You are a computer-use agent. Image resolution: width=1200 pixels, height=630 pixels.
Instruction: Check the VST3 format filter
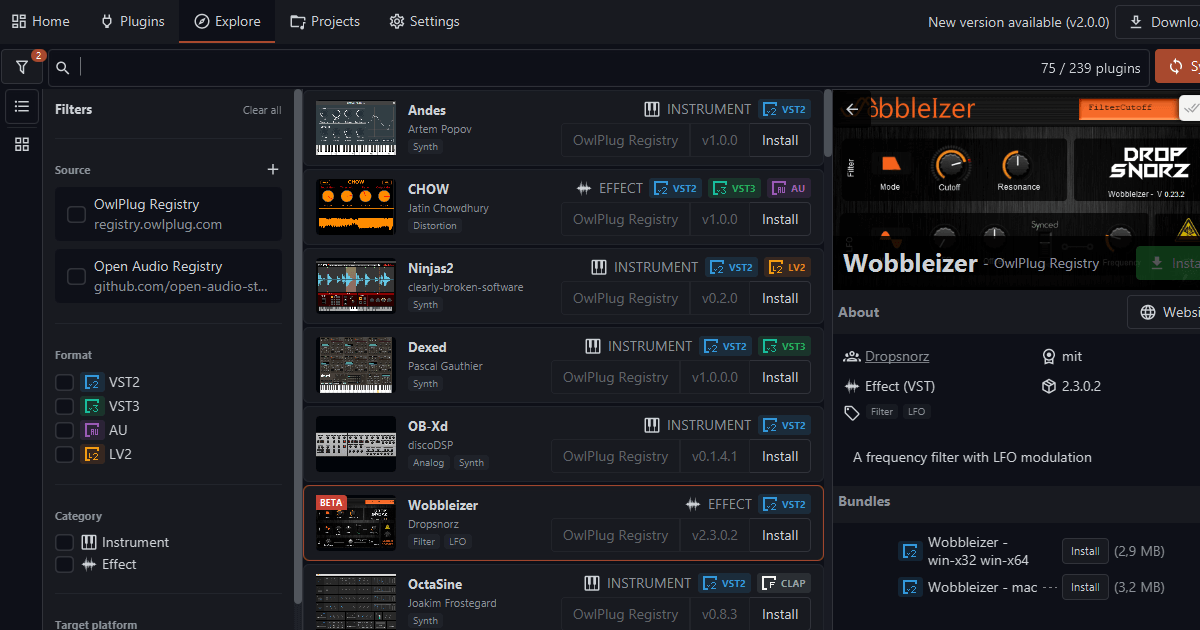coord(64,406)
